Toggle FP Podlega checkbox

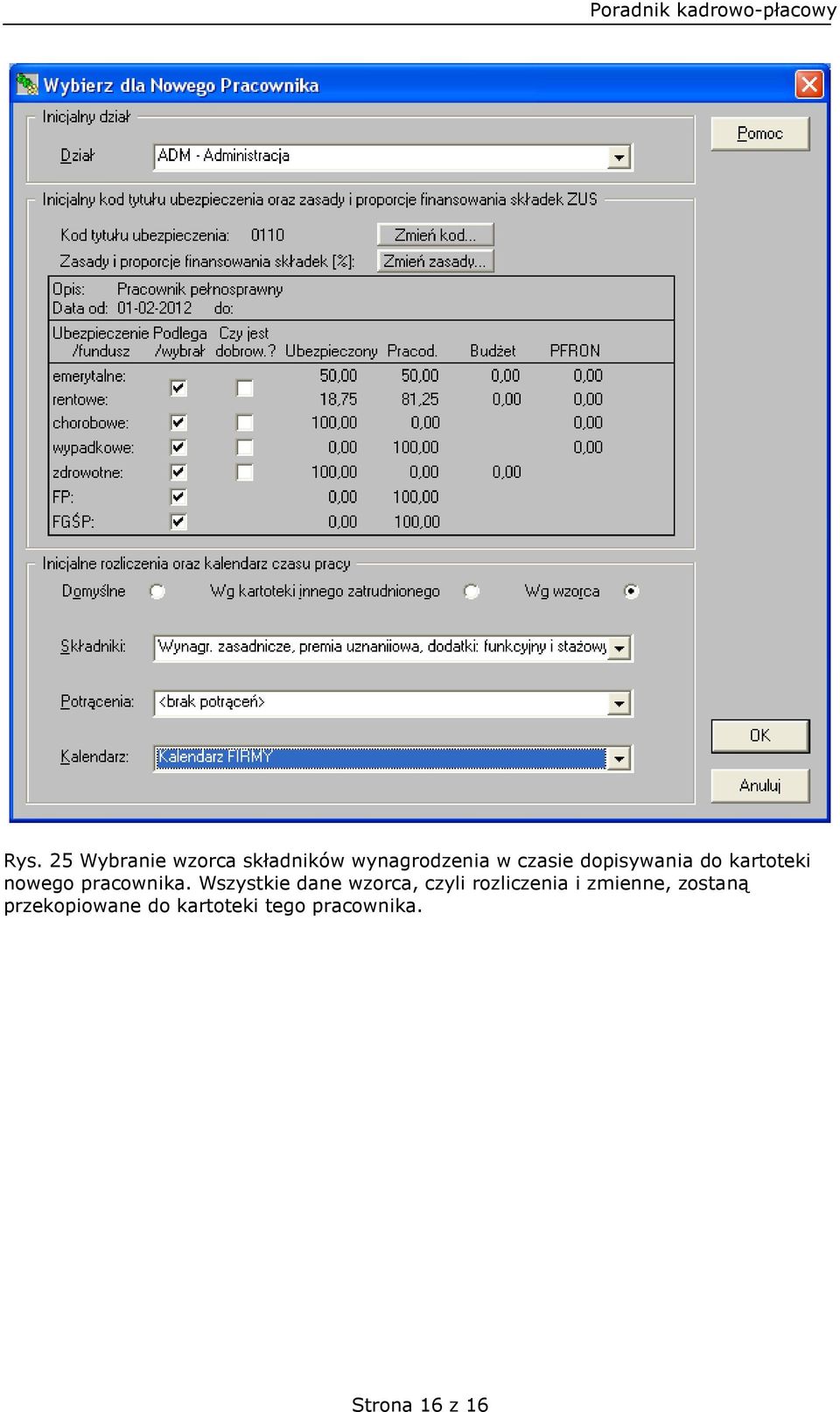coord(178,497)
